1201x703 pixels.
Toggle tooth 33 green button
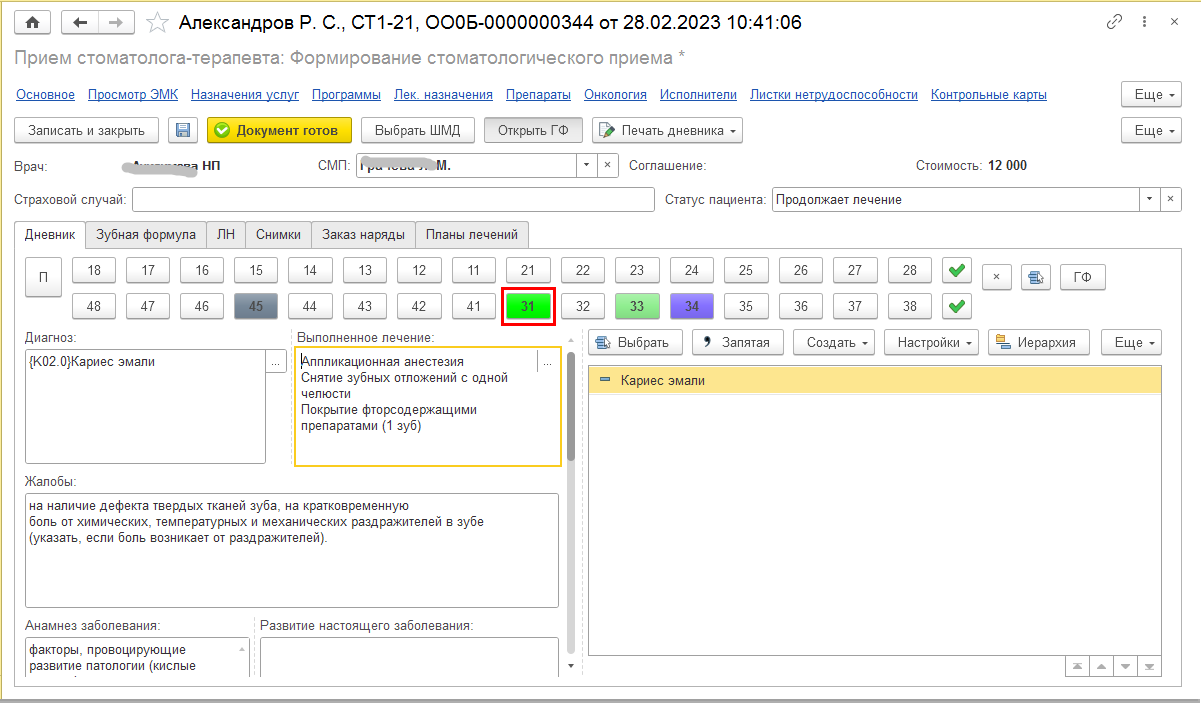[637, 306]
